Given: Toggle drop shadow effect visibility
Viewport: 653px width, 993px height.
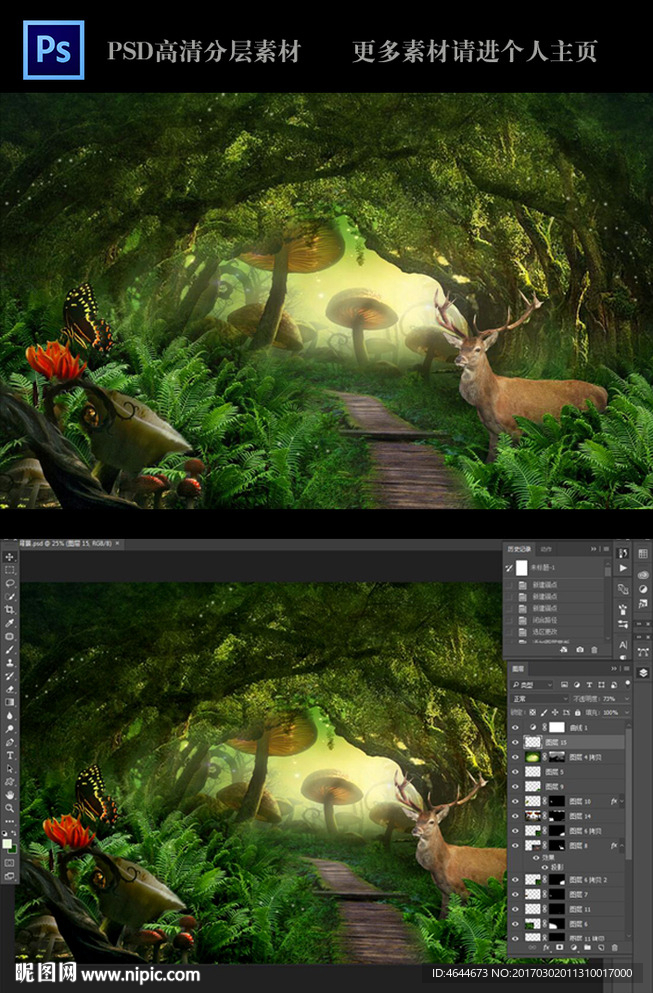Looking at the screenshot, I should pyautogui.click(x=545, y=868).
